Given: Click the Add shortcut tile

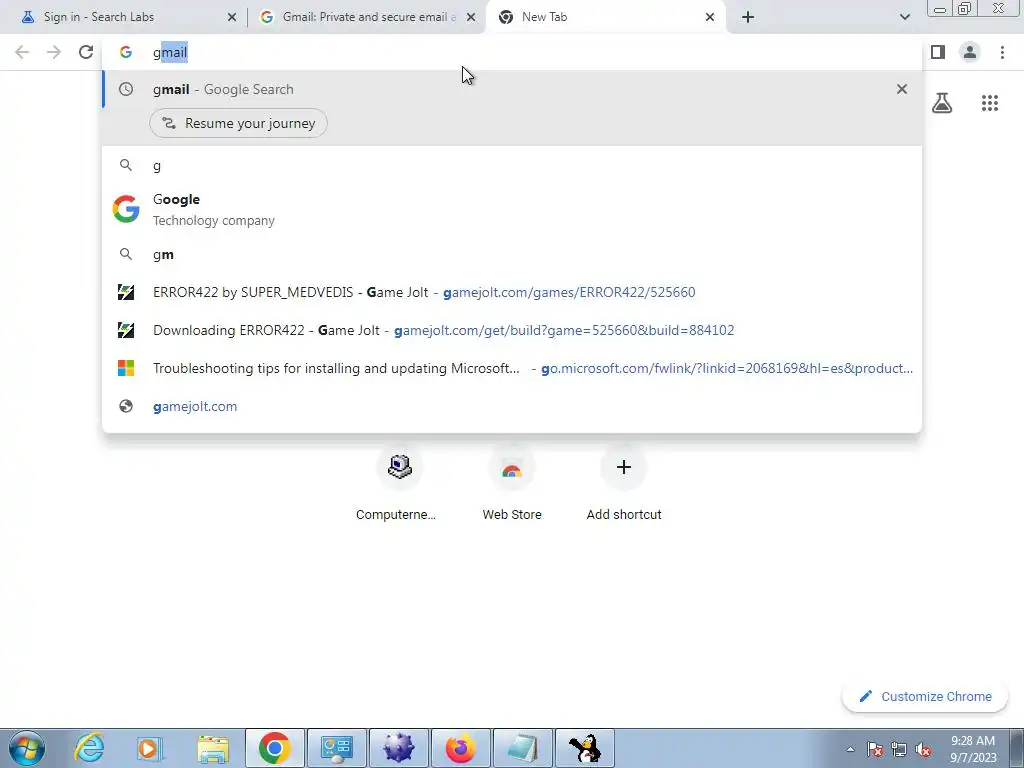Looking at the screenshot, I should coord(624,483).
